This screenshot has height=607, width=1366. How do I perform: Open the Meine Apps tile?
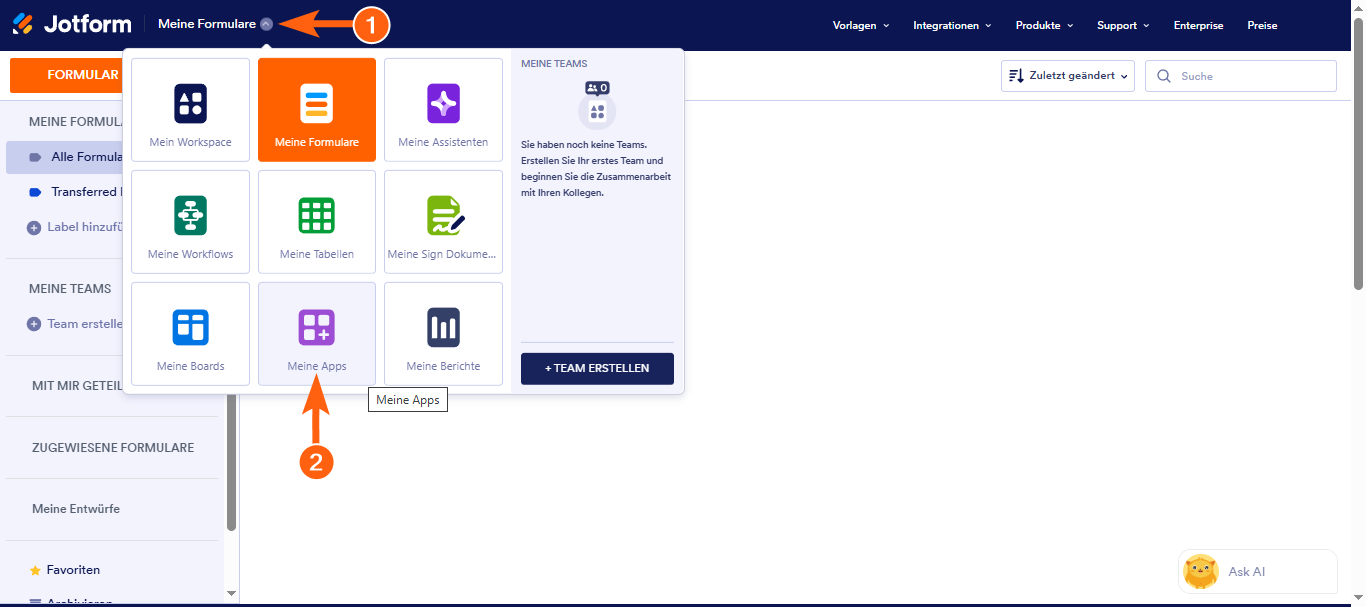pyautogui.click(x=317, y=334)
